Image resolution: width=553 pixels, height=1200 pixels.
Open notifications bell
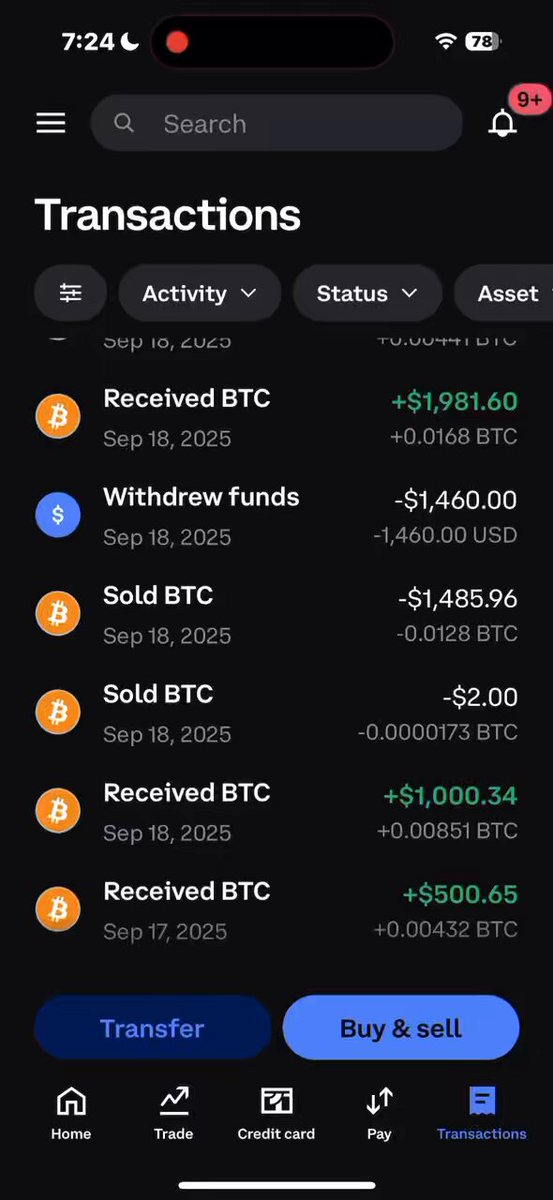pyautogui.click(x=503, y=123)
